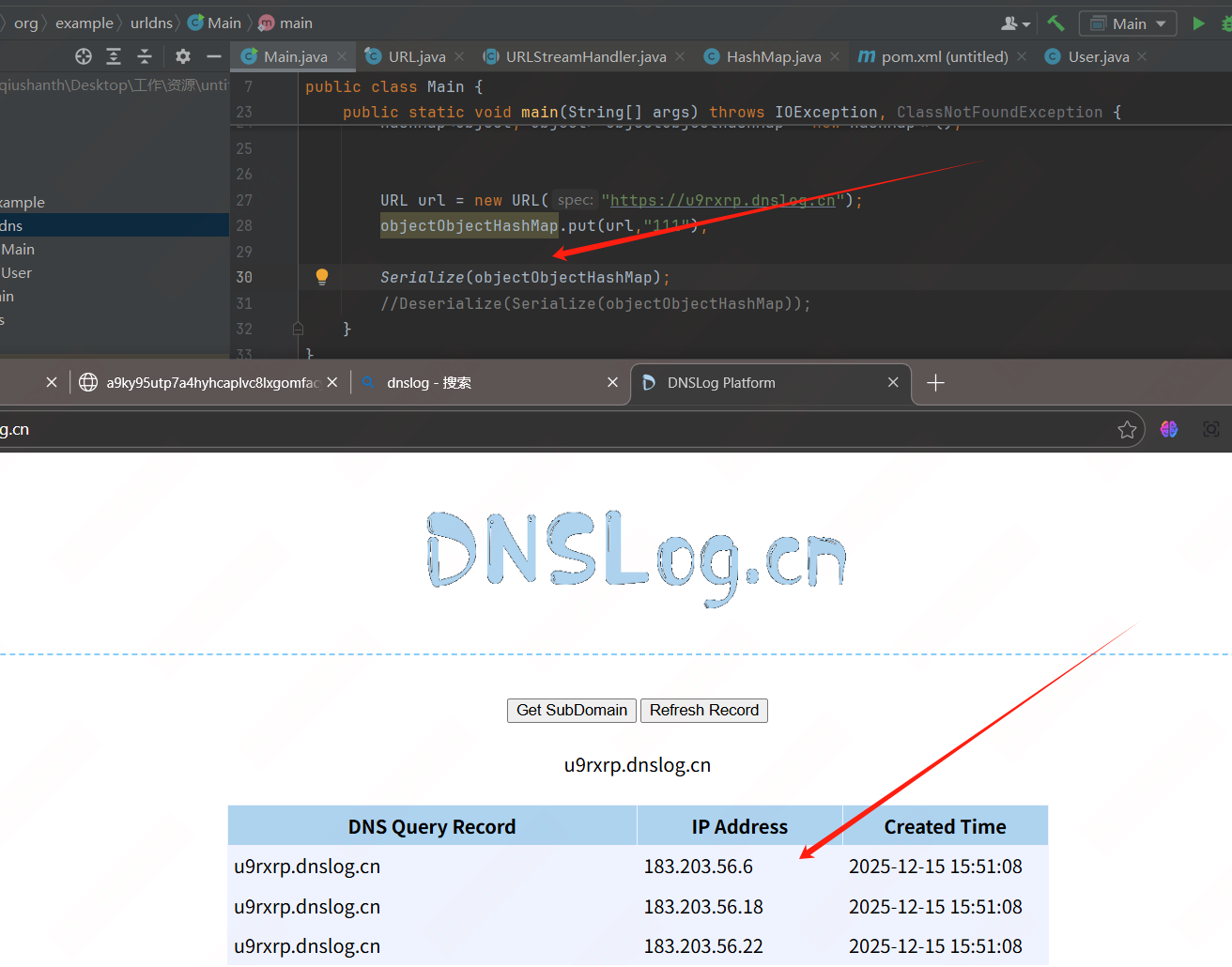Click line number 30 in the gutter
The image size is (1232, 967).
[244, 278]
